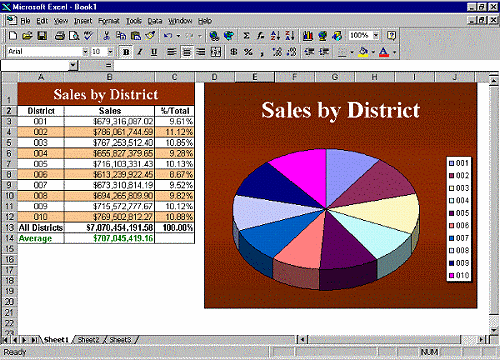
Task: Click Sort Descending Z-A icon
Action: 290,36
